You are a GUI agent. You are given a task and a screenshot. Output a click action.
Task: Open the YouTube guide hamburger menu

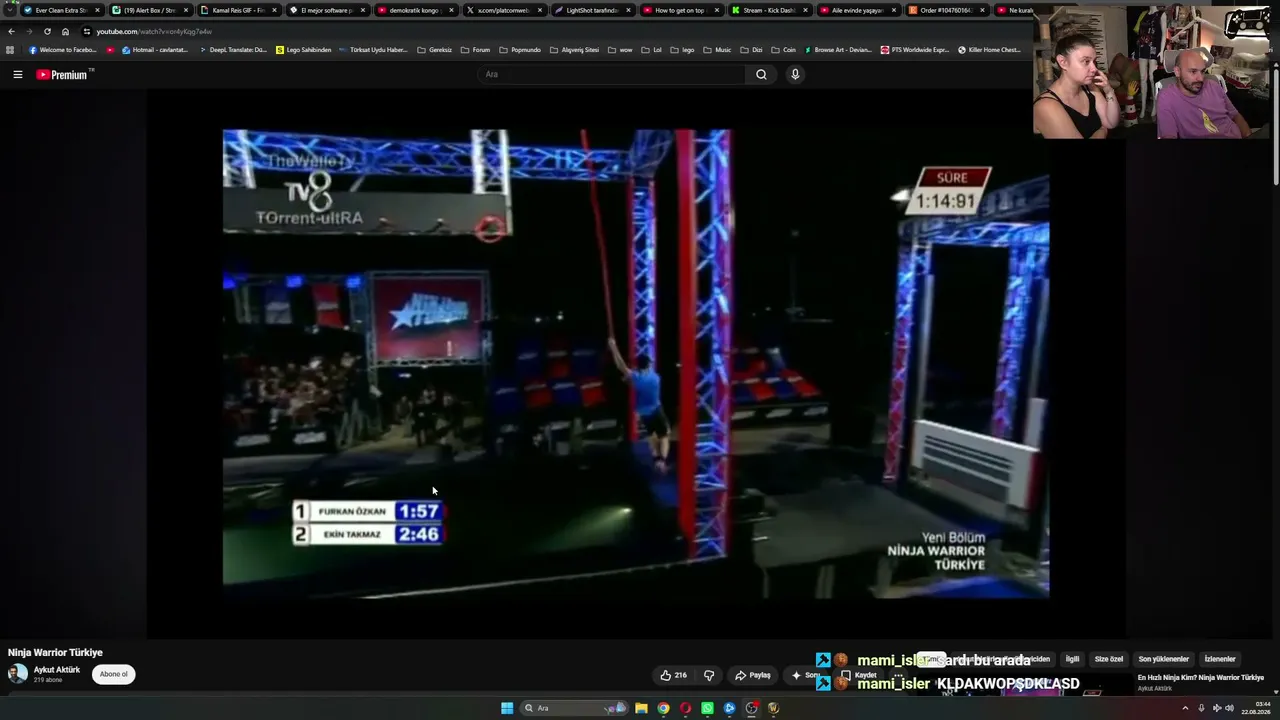(x=17, y=74)
